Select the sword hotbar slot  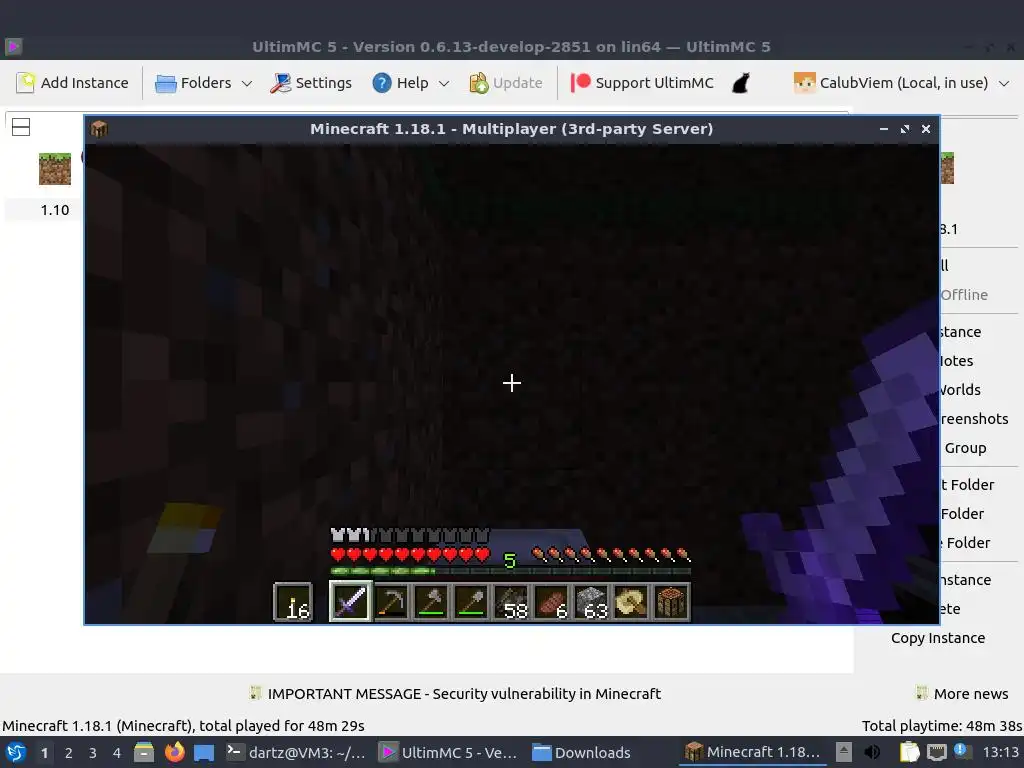click(x=351, y=601)
